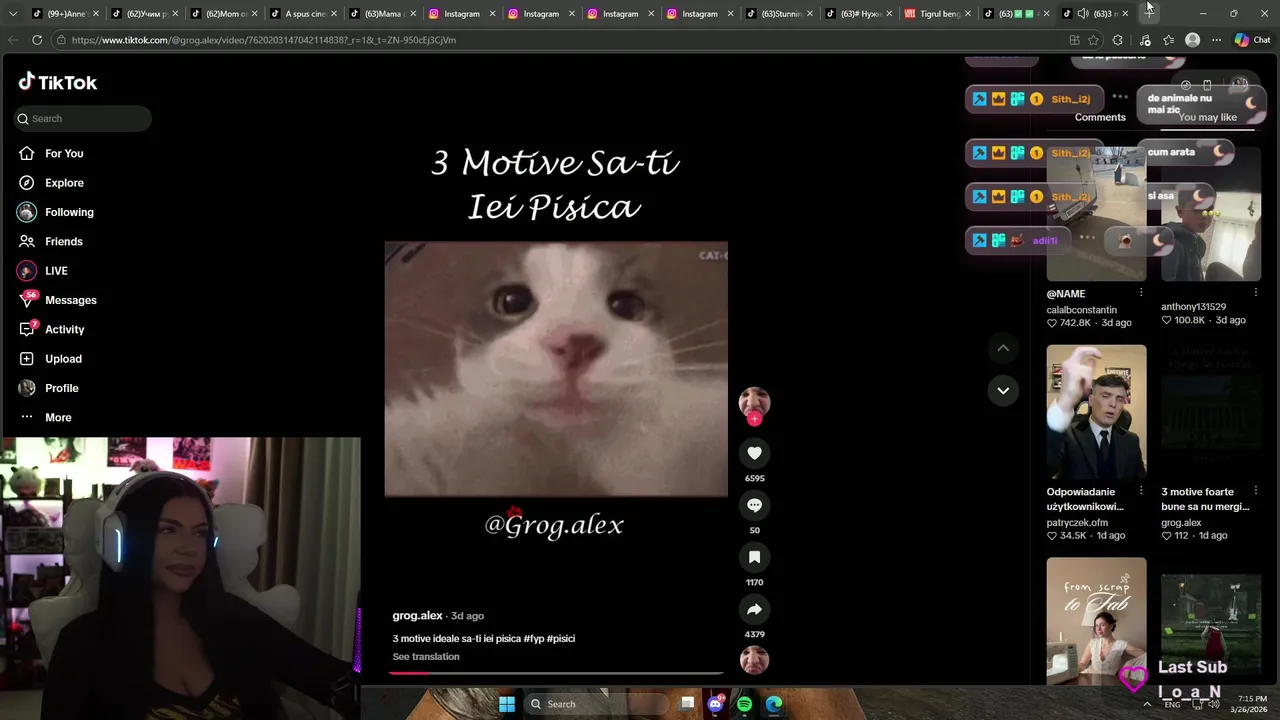The width and height of the screenshot is (1280, 720).
Task: Click the Windows taskbar search box
Action: 594,704
